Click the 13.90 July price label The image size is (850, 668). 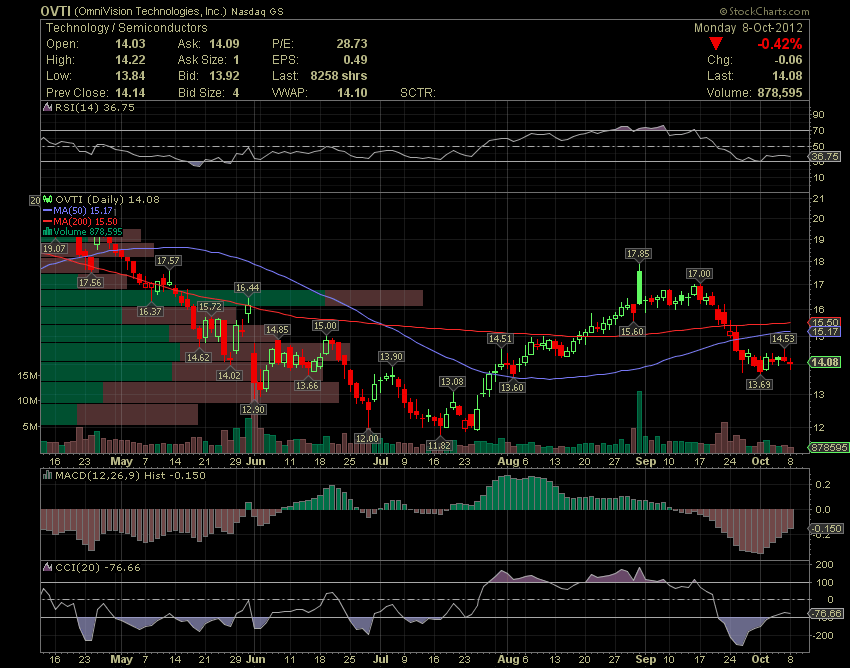[391, 356]
